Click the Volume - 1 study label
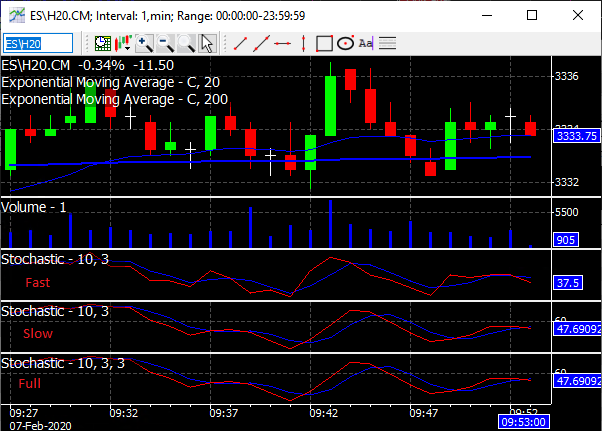This screenshot has height=431, width=602. [x=35, y=206]
